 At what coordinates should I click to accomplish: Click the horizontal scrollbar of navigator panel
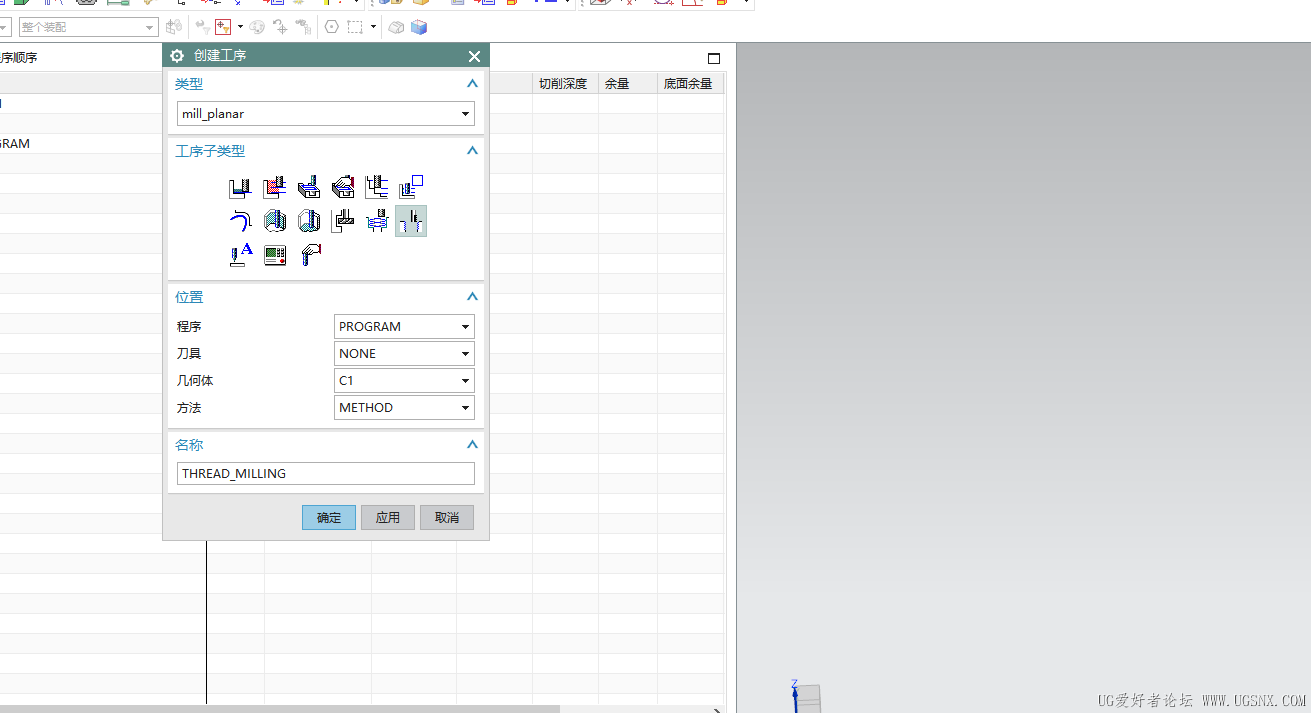280,709
